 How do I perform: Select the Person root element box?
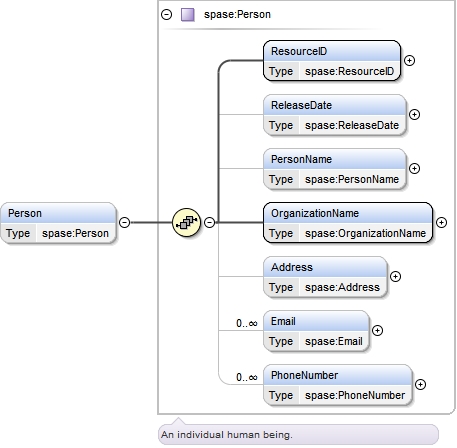[x=58, y=223]
